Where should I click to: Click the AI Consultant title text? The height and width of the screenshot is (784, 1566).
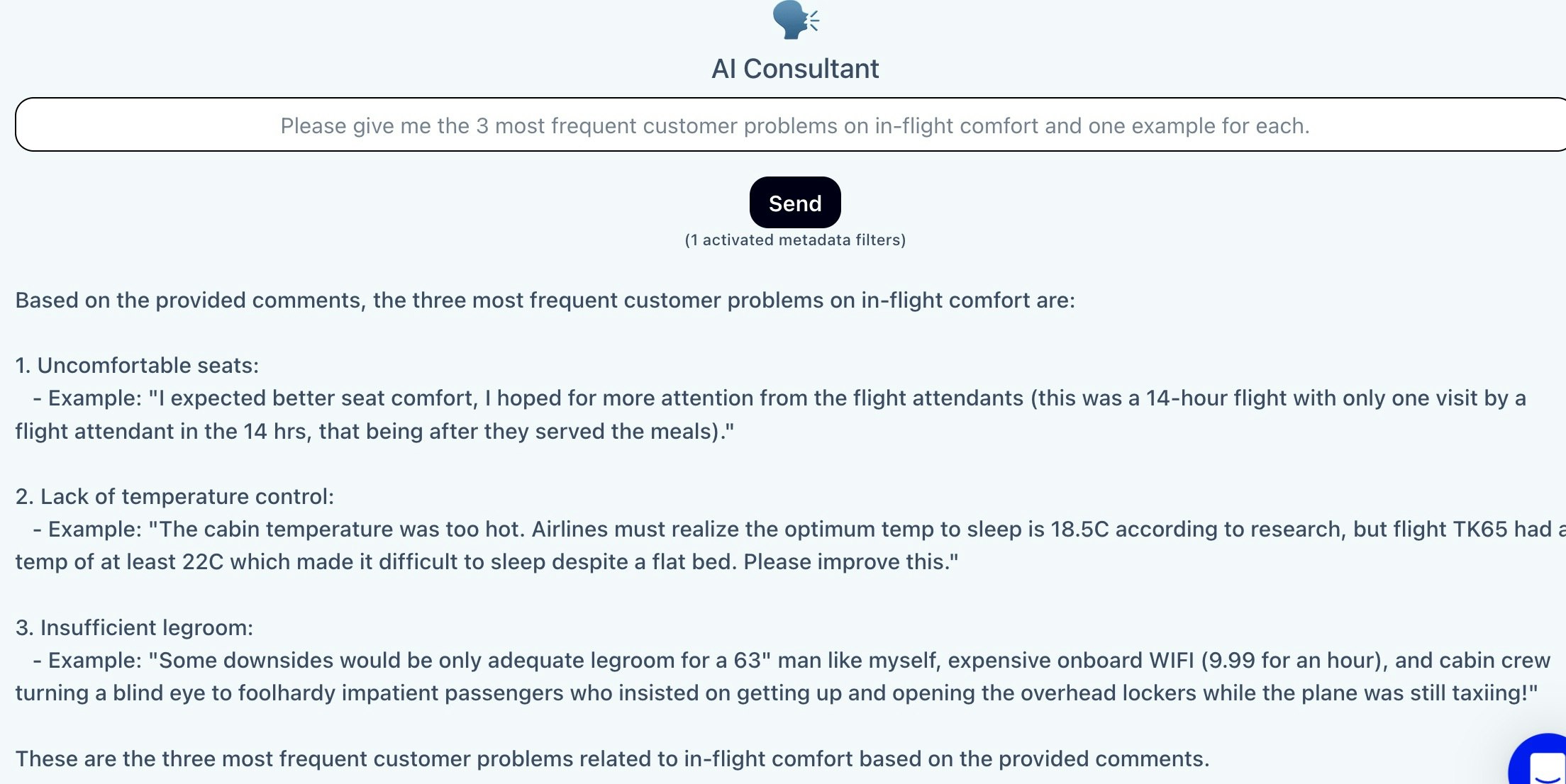(x=795, y=68)
